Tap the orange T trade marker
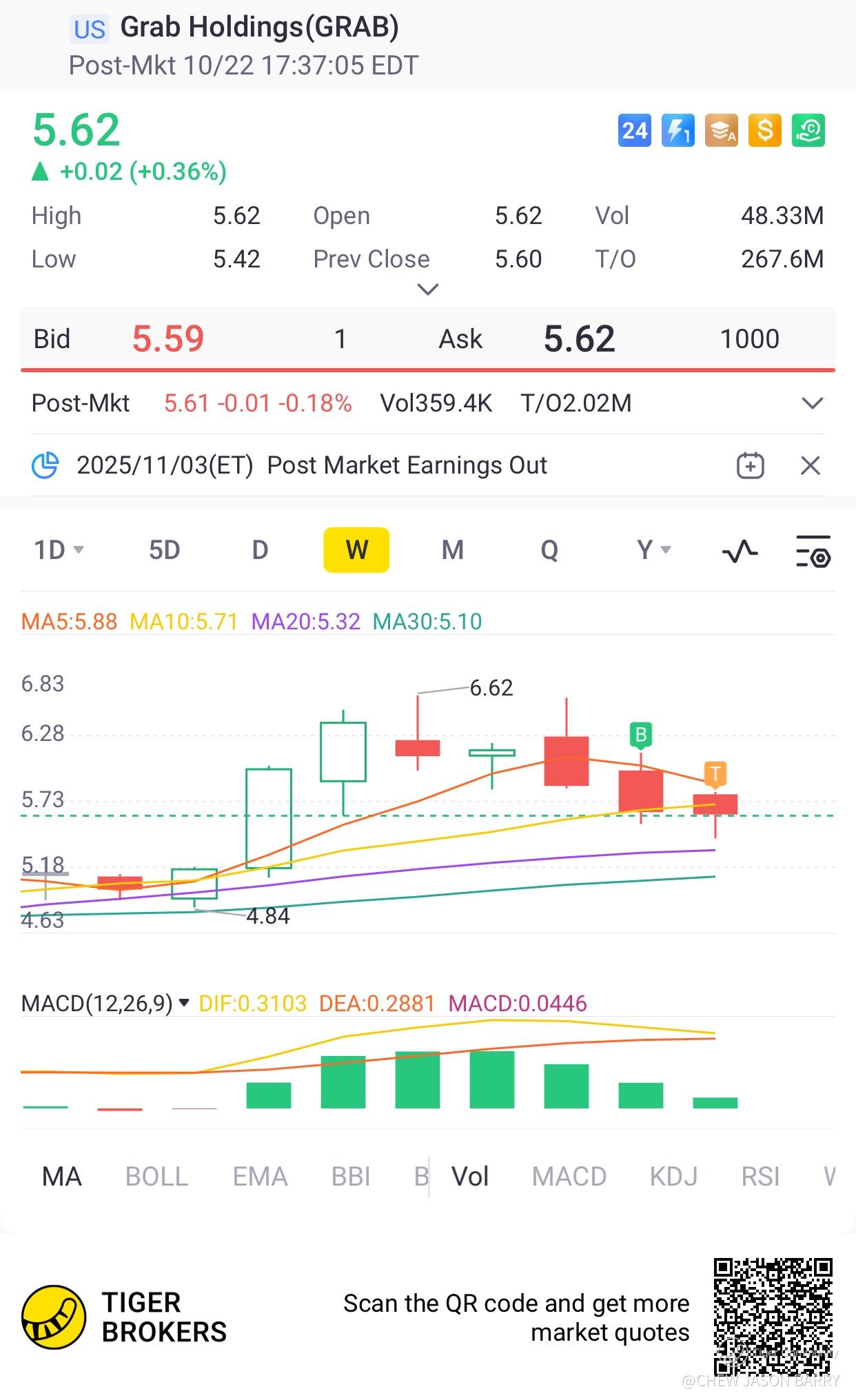This screenshot has height=1400, width=856. coord(715,773)
